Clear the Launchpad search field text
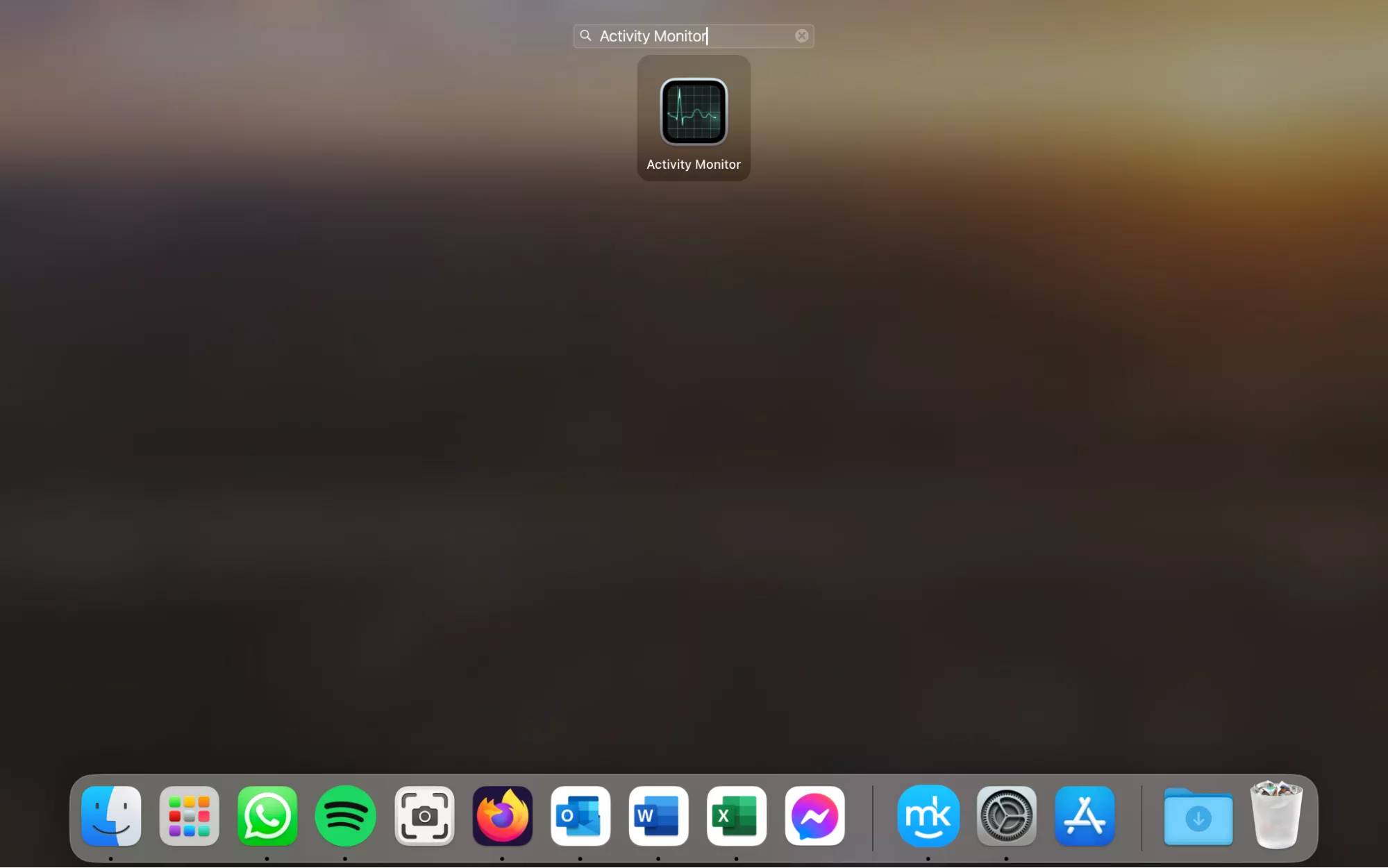1388x868 pixels. (x=801, y=35)
